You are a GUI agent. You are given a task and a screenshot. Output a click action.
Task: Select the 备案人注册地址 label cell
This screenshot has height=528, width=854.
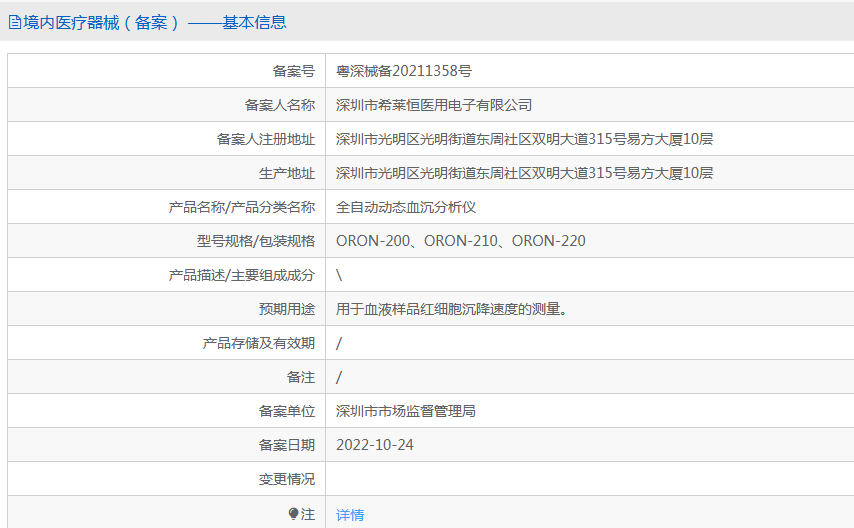pyautogui.click(x=167, y=139)
